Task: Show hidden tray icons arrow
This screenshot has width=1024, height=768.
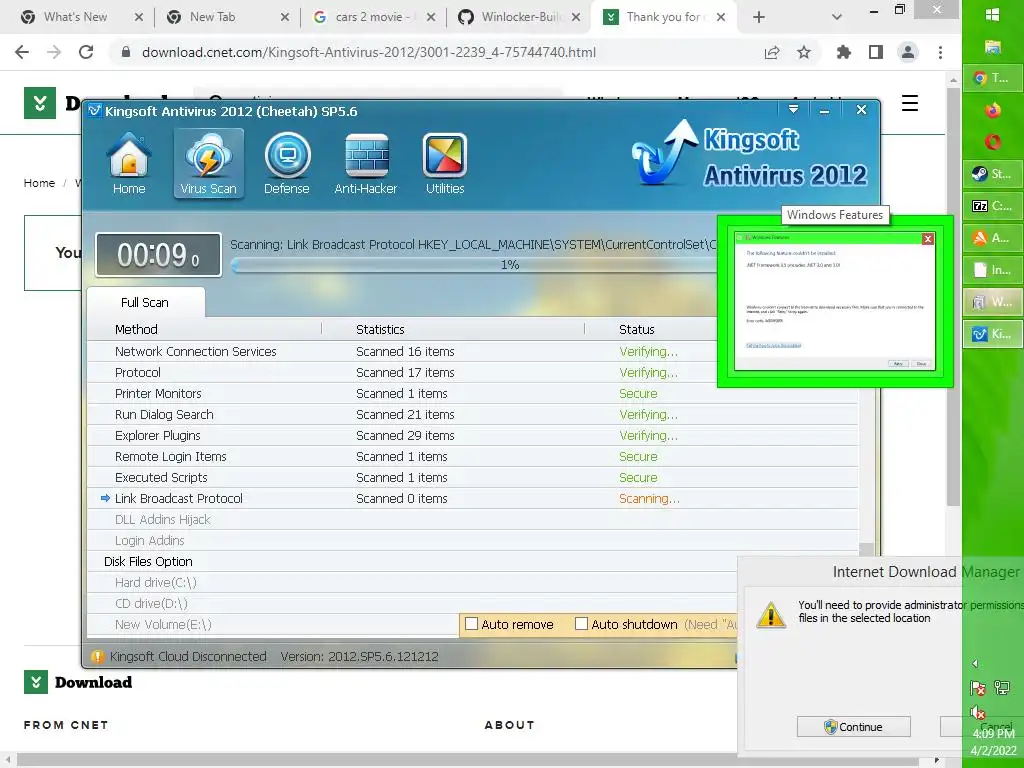Action: click(x=975, y=664)
